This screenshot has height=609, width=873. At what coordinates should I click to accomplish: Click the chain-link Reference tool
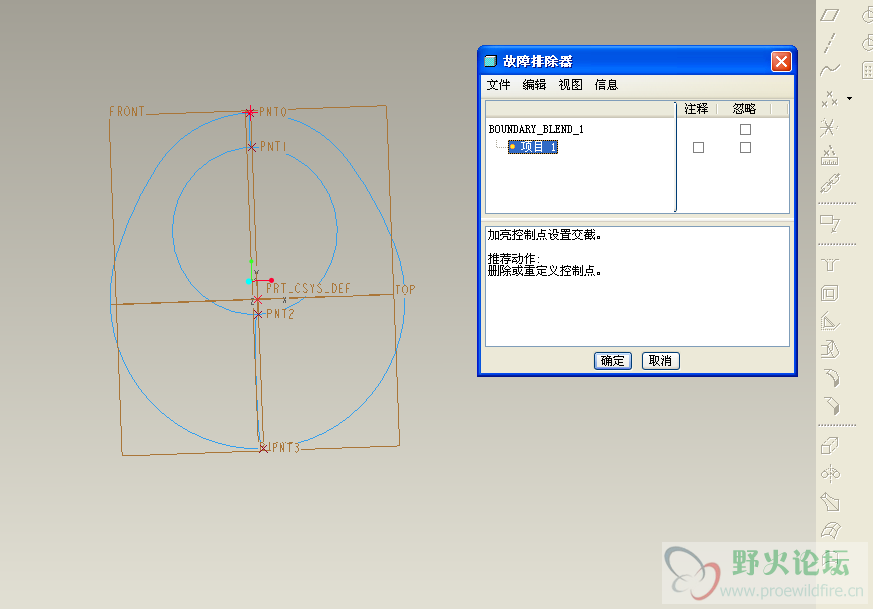(x=830, y=183)
